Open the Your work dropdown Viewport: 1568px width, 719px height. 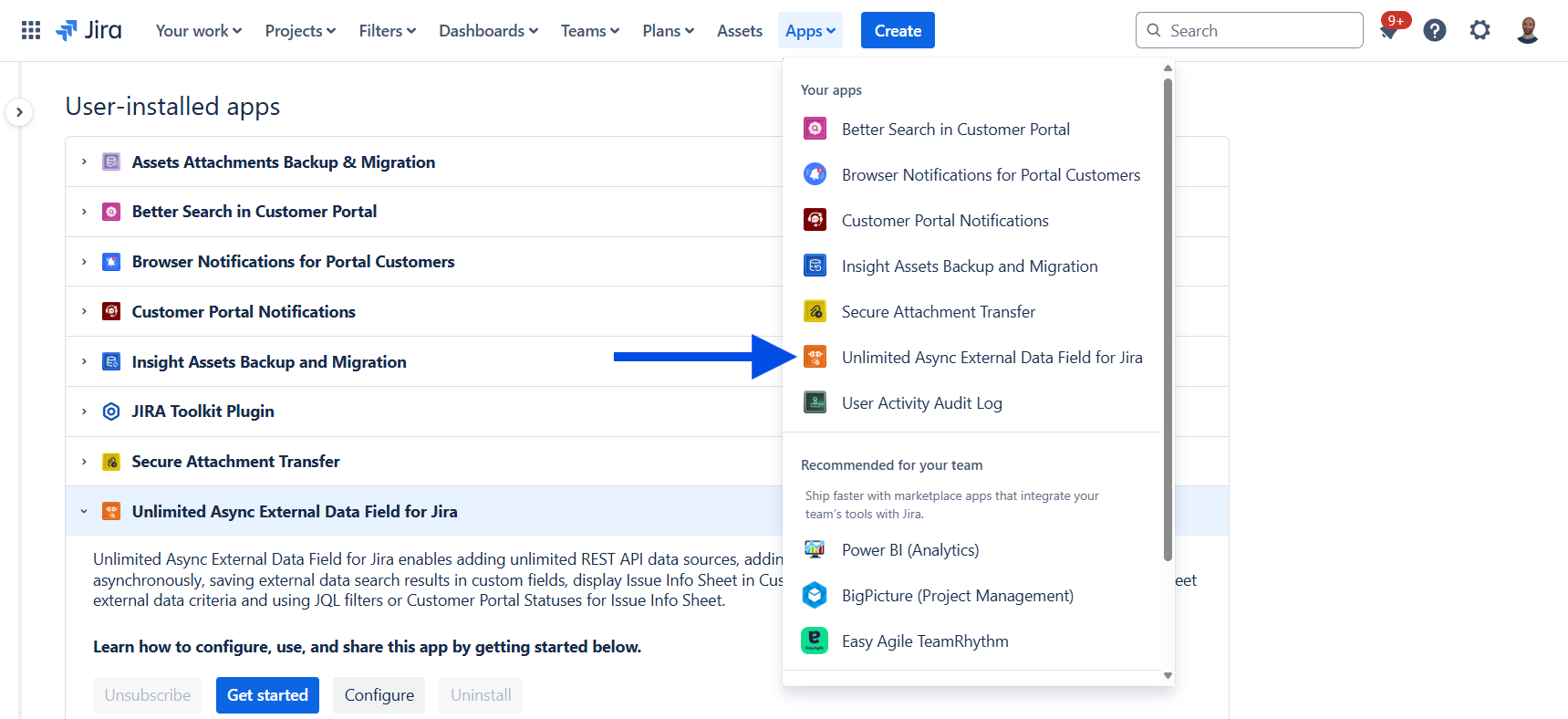pos(199,30)
